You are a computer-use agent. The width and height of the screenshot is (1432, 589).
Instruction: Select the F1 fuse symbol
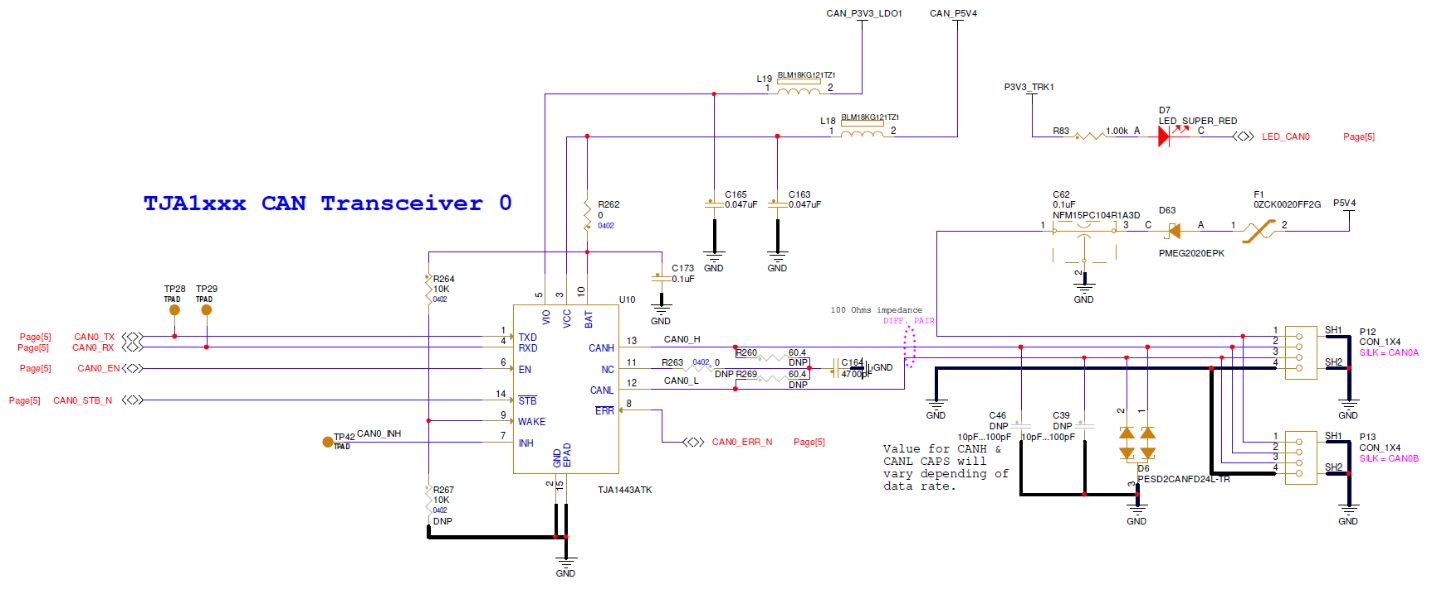[x=1258, y=231]
